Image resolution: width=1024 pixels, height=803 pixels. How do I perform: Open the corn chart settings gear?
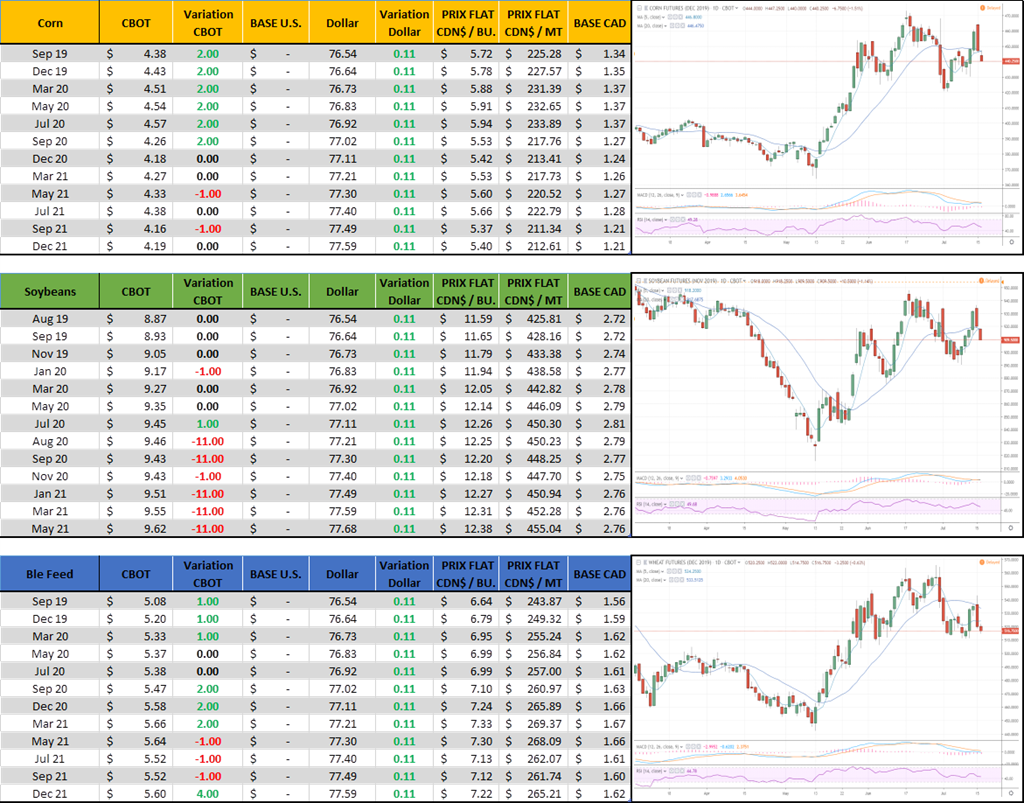click(x=1013, y=241)
